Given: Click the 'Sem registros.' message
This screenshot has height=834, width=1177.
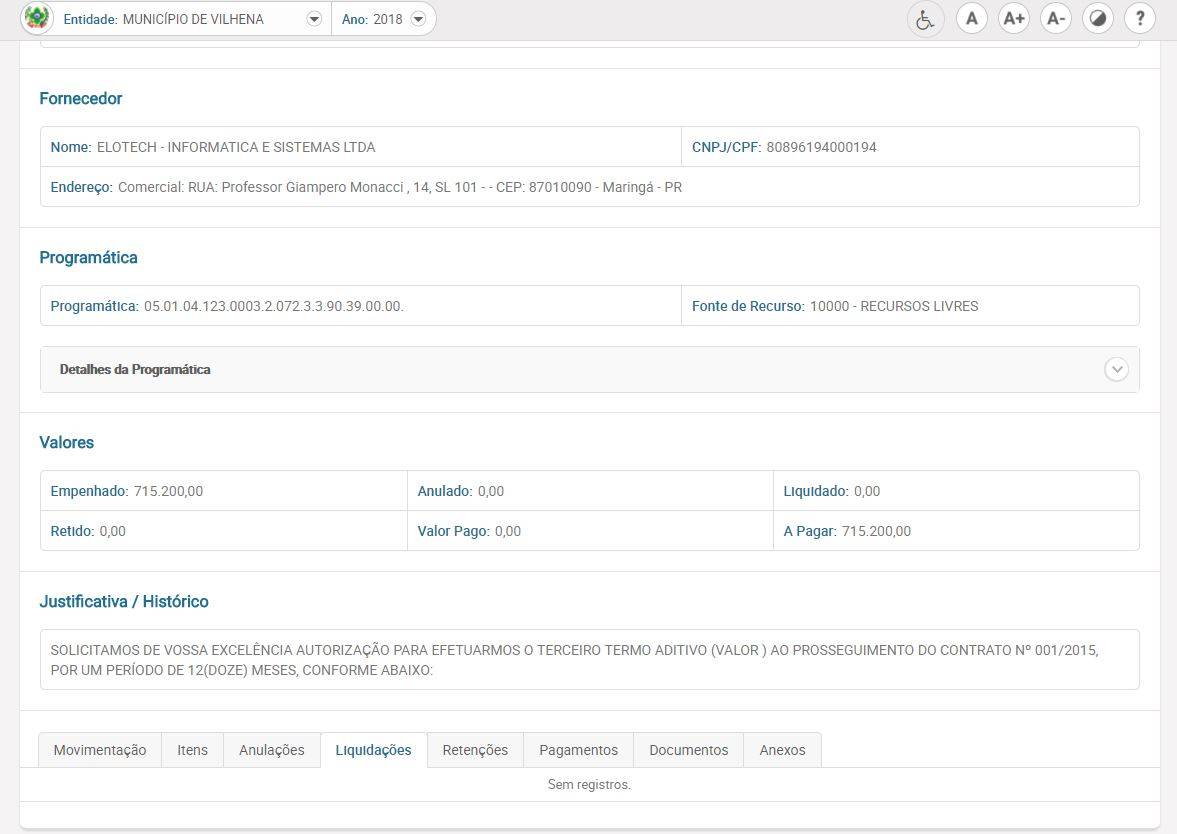Looking at the screenshot, I should click(589, 784).
